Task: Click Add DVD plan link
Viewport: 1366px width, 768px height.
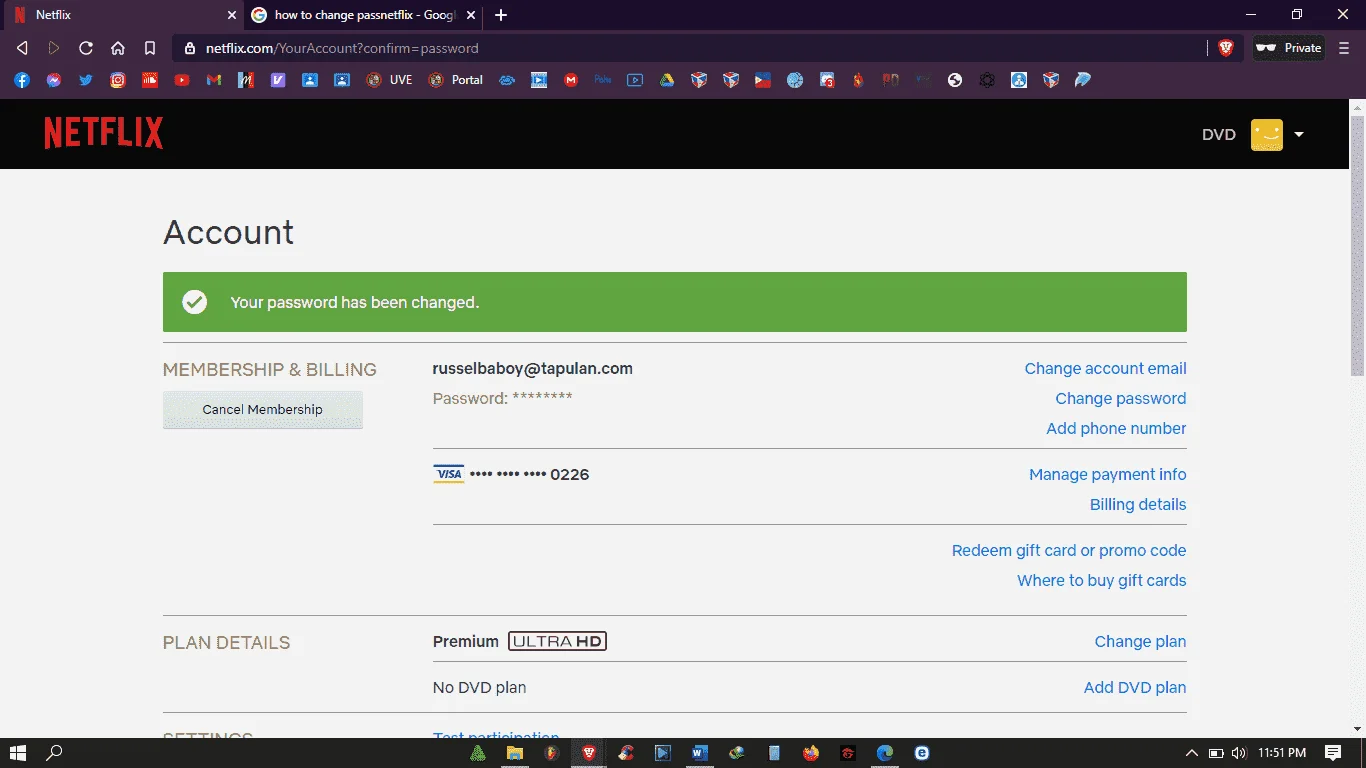Action: pos(1135,688)
